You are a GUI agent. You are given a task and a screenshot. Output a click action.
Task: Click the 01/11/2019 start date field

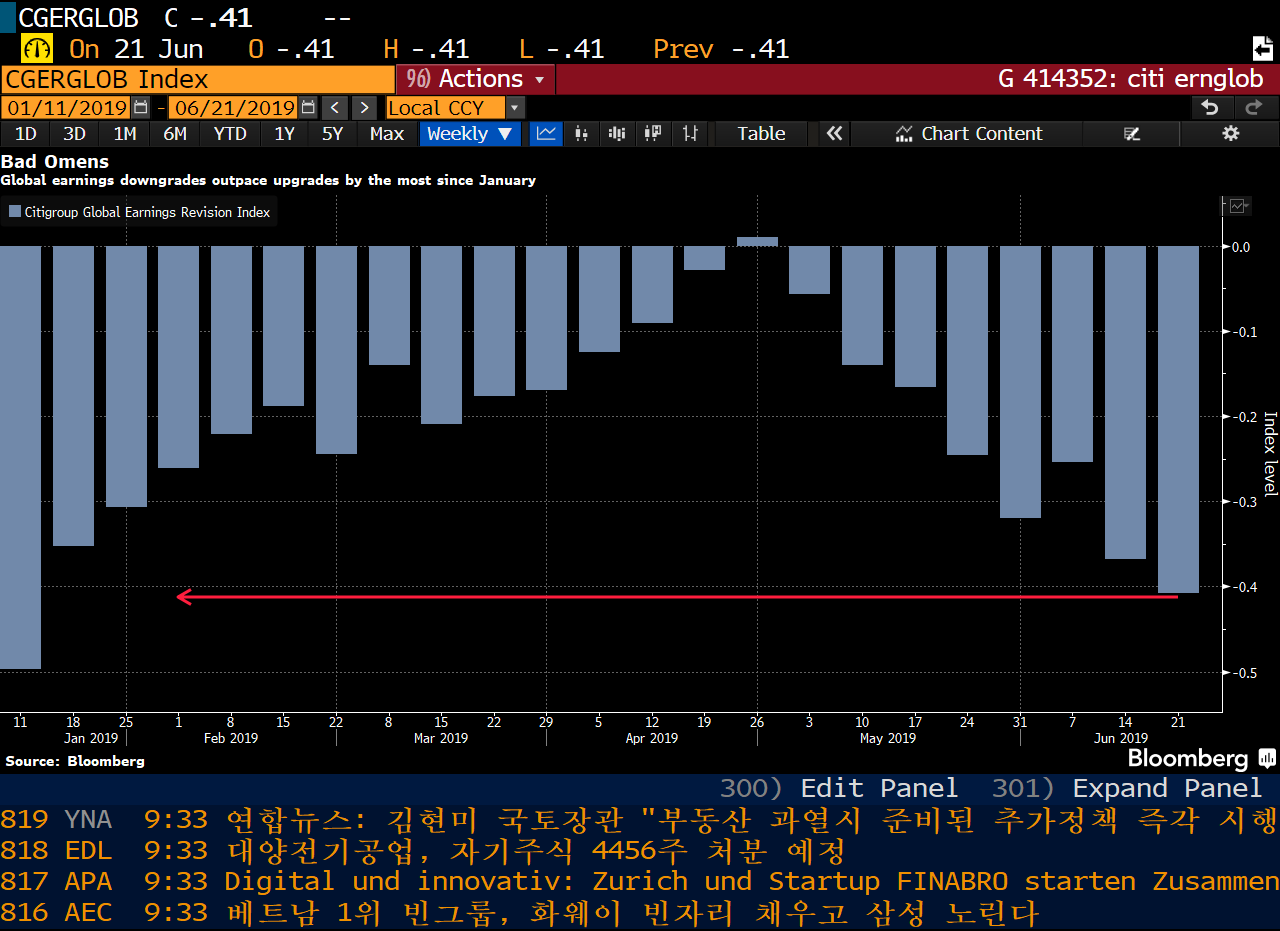[x=67, y=108]
